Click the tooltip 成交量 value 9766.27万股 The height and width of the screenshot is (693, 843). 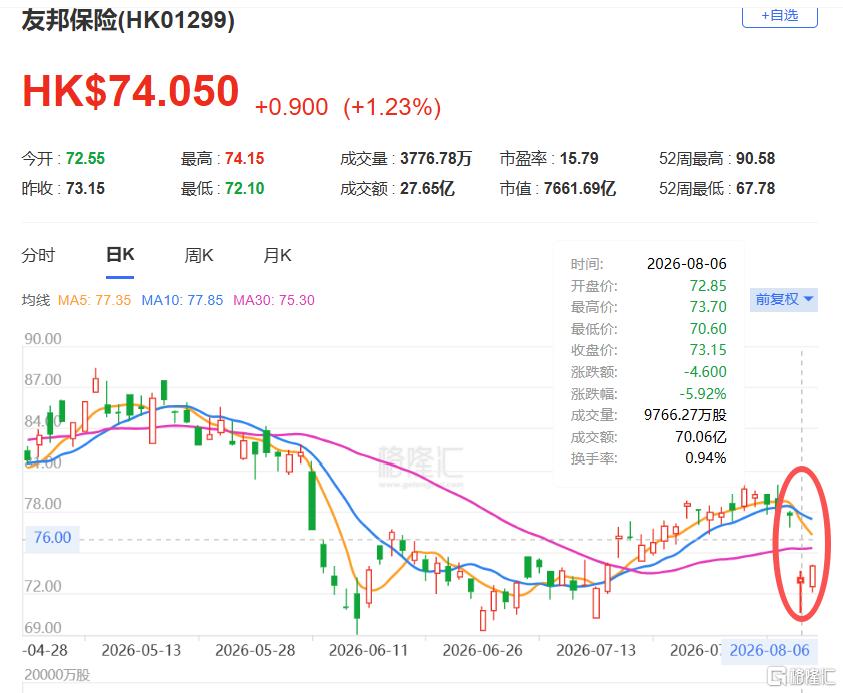click(685, 415)
